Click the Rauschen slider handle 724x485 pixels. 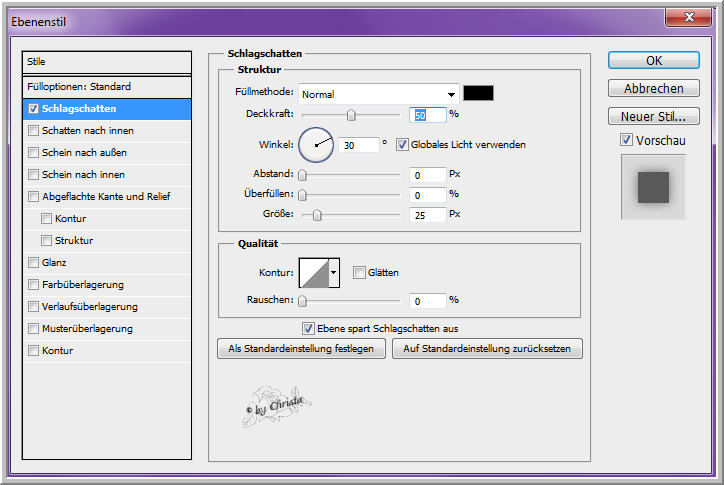302,301
